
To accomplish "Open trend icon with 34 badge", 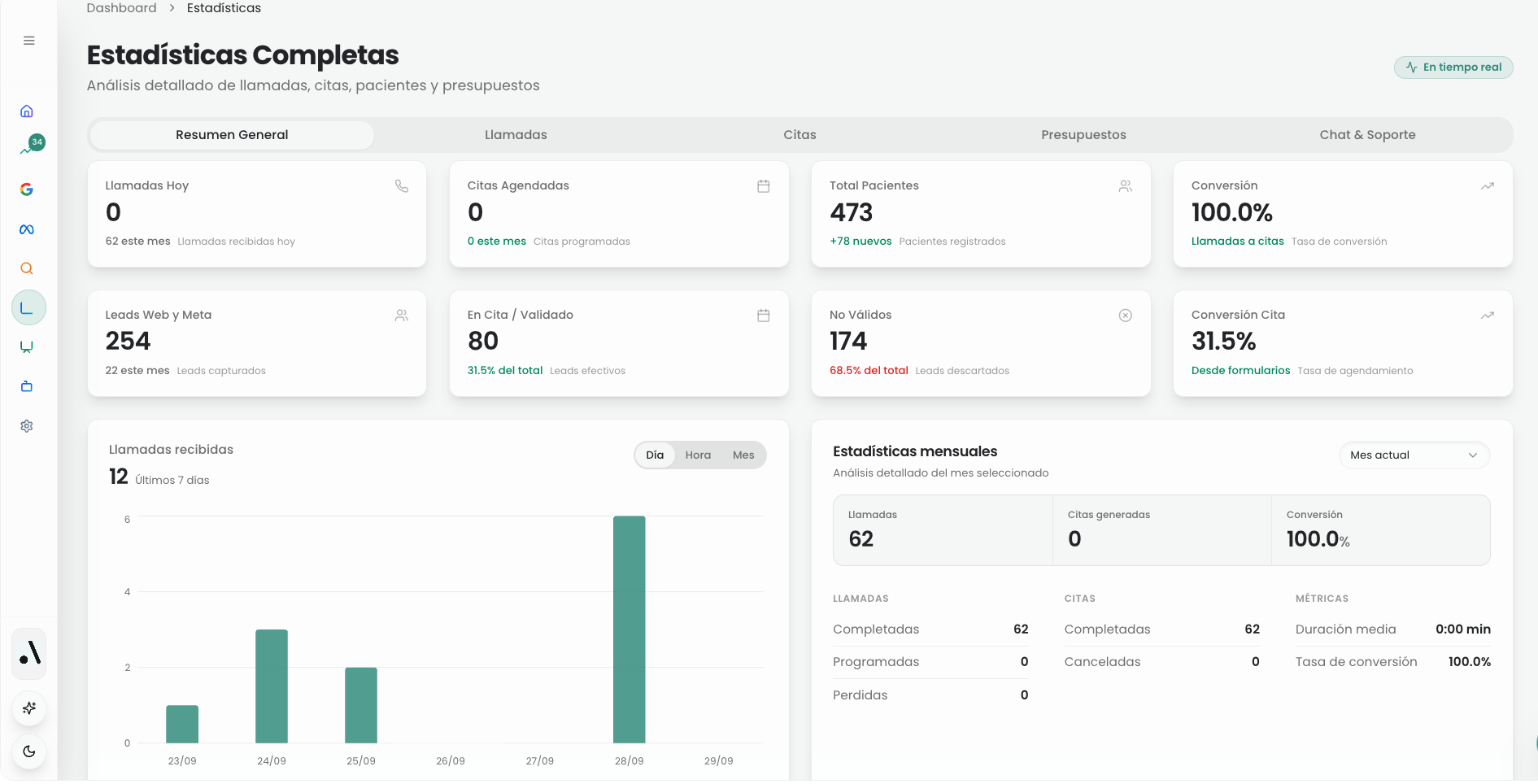I will pos(27,150).
